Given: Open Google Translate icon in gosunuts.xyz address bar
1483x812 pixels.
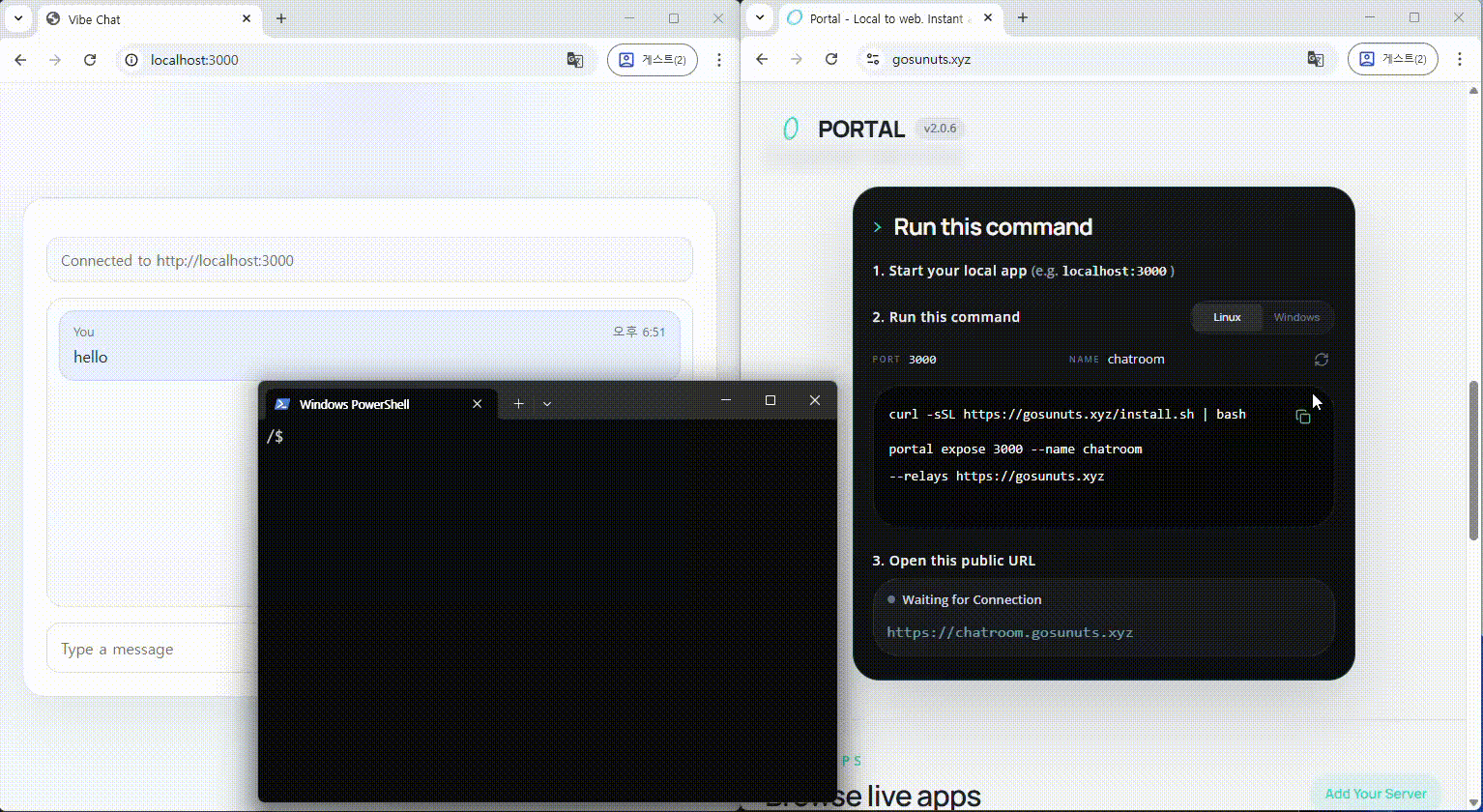Looking at the screenshot, I should [1315, 59].
